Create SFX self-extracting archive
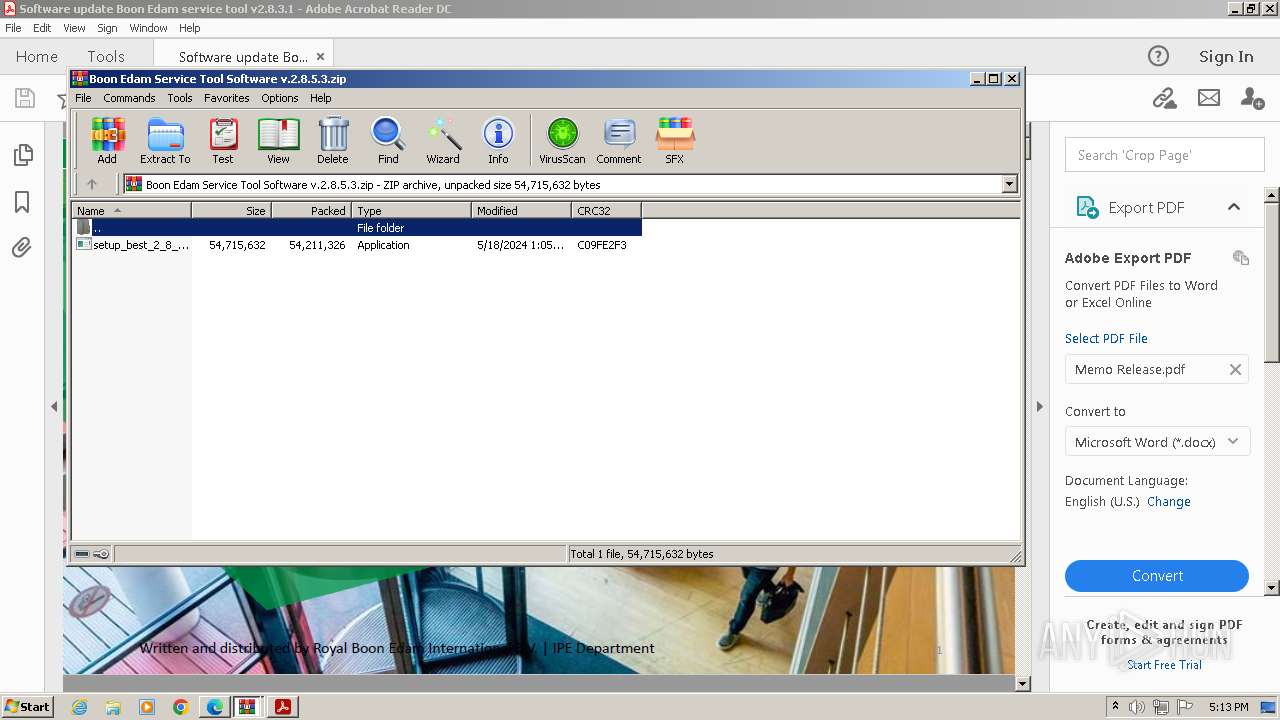This screenshot has width=1280, height=720. 675,140
